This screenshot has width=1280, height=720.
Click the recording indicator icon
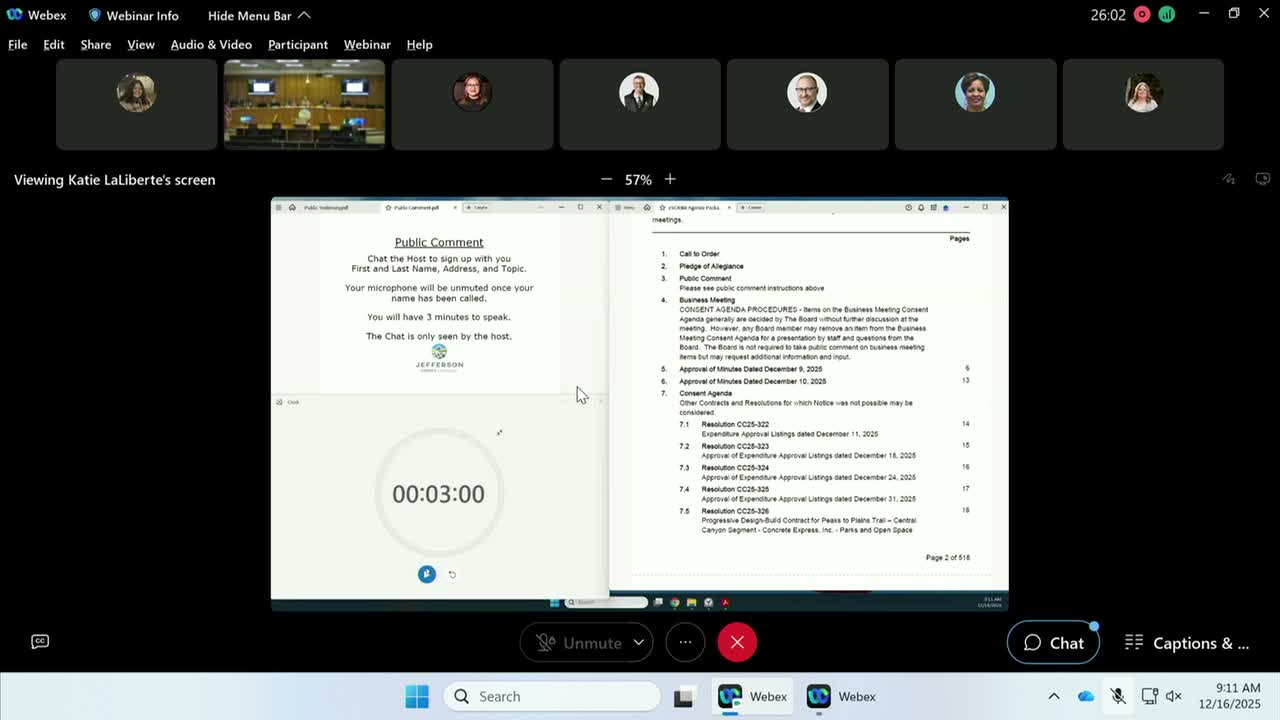(1142, 15)
